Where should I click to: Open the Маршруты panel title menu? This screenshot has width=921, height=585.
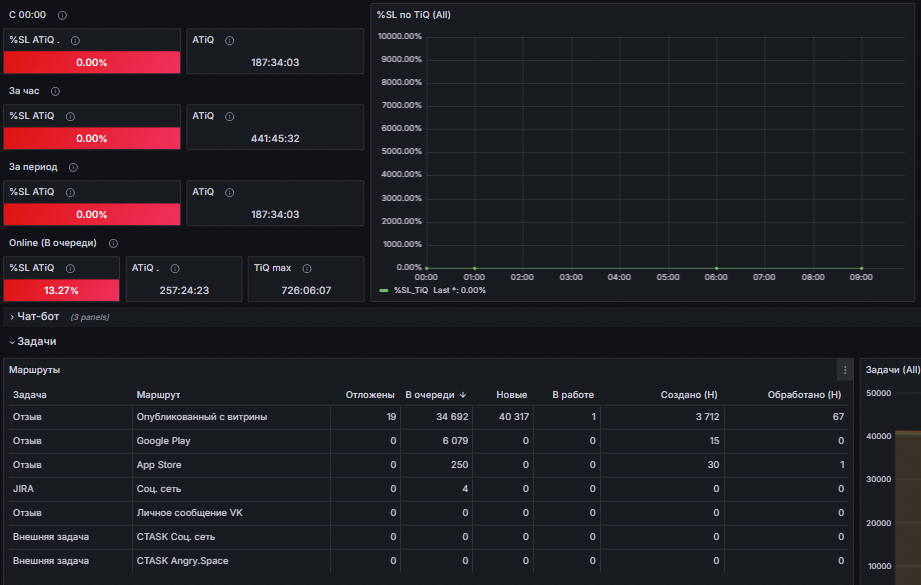(35, 370)
